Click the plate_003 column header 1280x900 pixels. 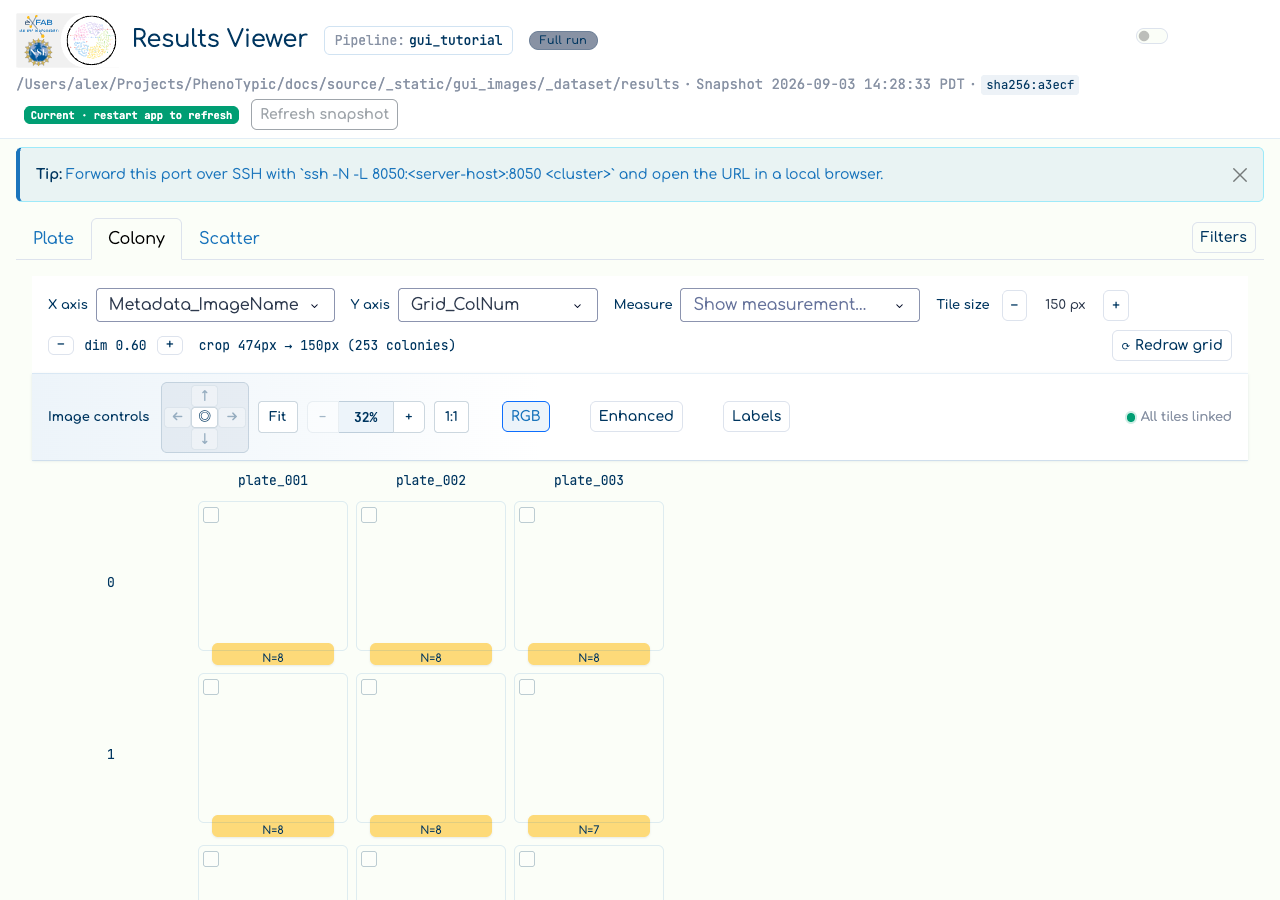pos(589,481)
